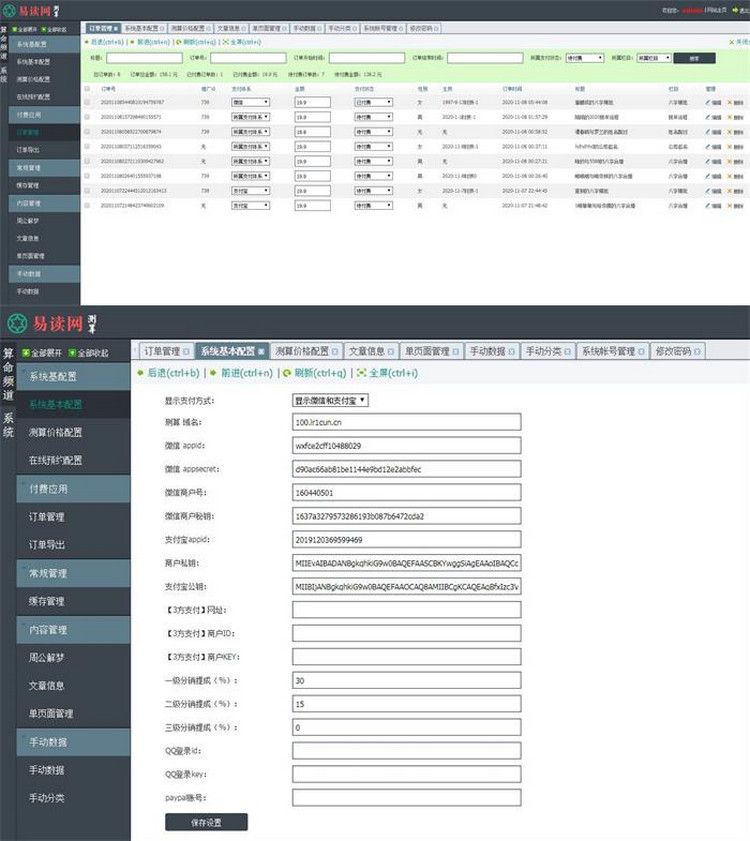Screen dimensions: 750x841
Task: Click 全部收起 collapse-all icon on config page sidebar
Action: tap(72, 353)
